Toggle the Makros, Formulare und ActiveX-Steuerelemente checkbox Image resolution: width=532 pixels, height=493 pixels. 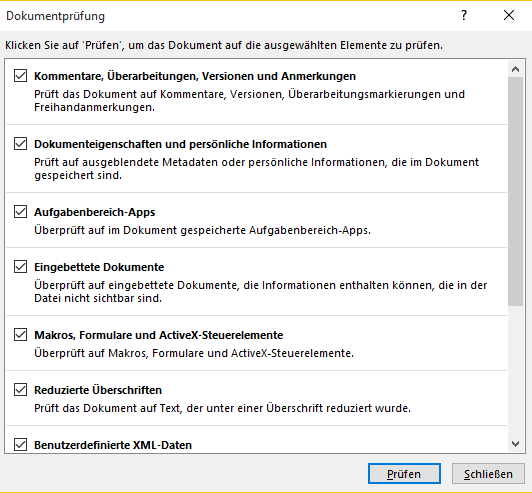(20, 335)
